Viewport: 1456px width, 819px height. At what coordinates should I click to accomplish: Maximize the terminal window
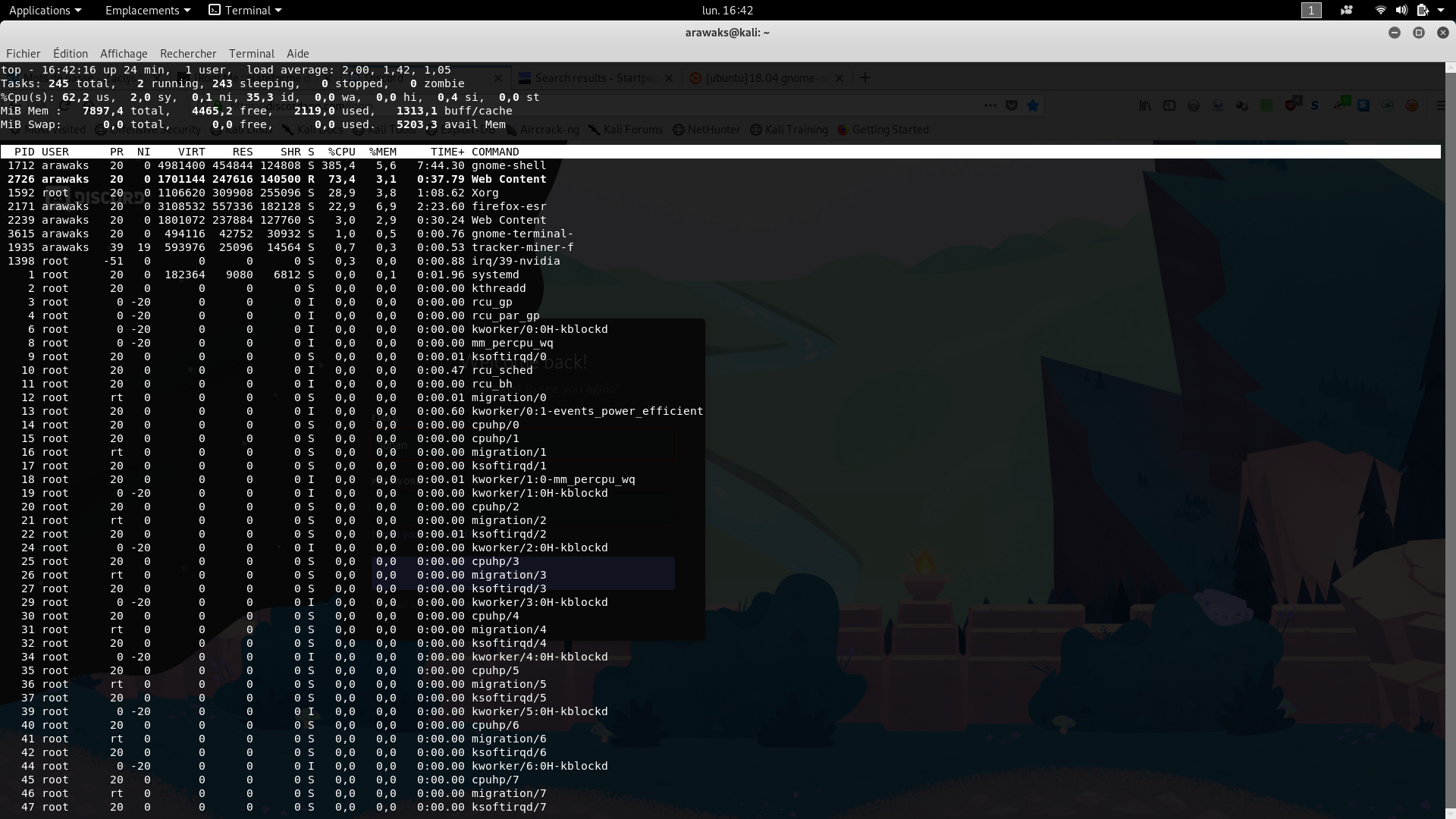pyautogui.click(x=1418, y=33)
